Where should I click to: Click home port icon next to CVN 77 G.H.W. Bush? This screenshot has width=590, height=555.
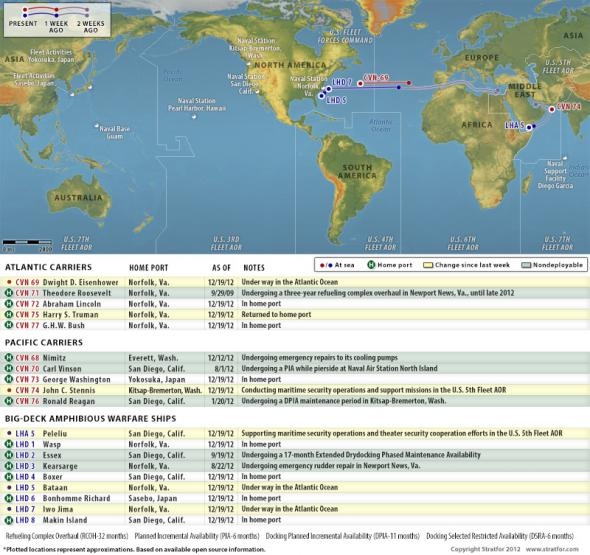click(9, 325)
